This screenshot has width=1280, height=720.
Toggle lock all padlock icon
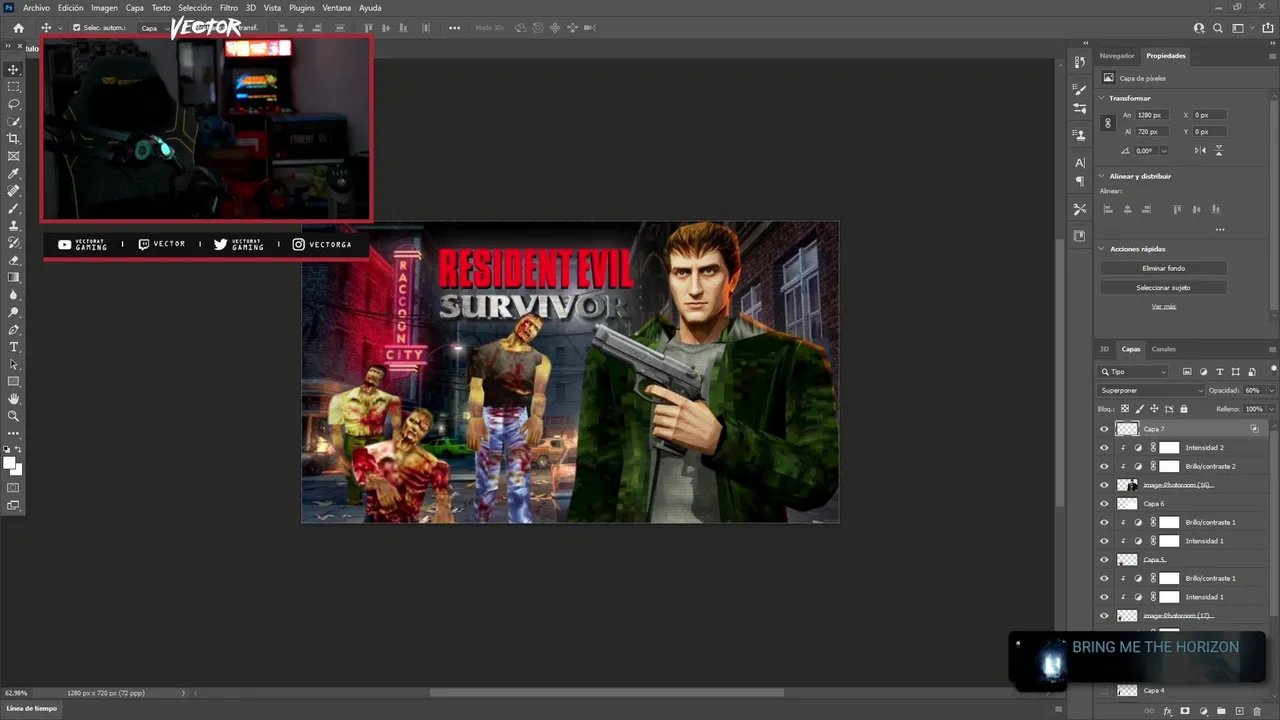(x=1184, y=409)
